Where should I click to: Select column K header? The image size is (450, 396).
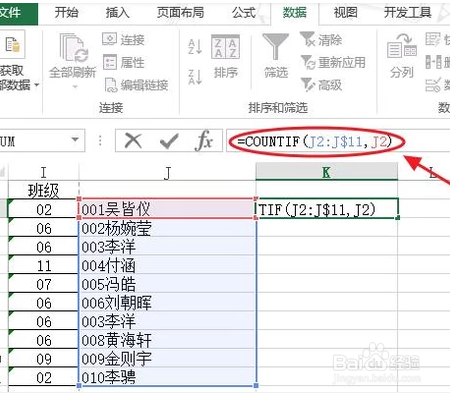click(326, 172)
